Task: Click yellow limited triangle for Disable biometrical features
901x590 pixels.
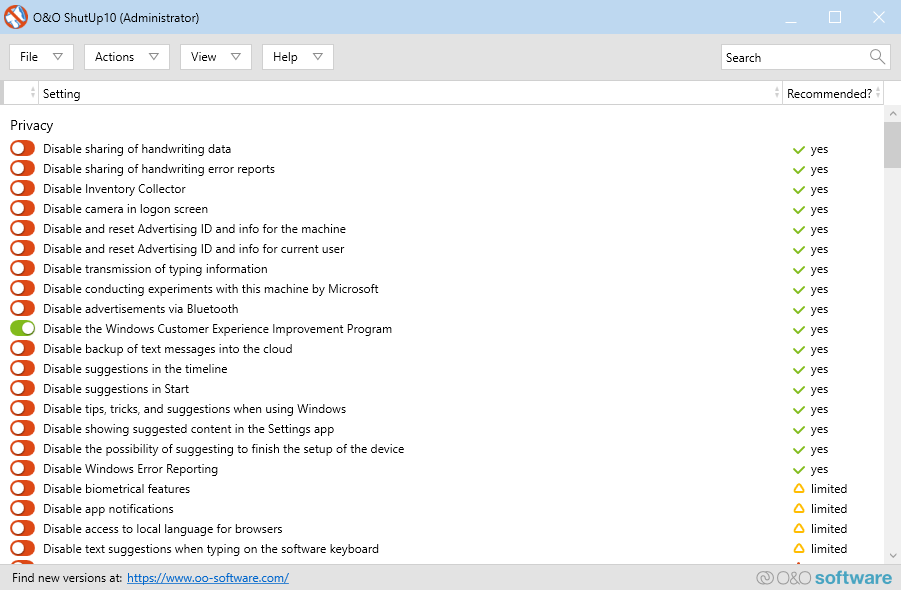Action: 798,489
